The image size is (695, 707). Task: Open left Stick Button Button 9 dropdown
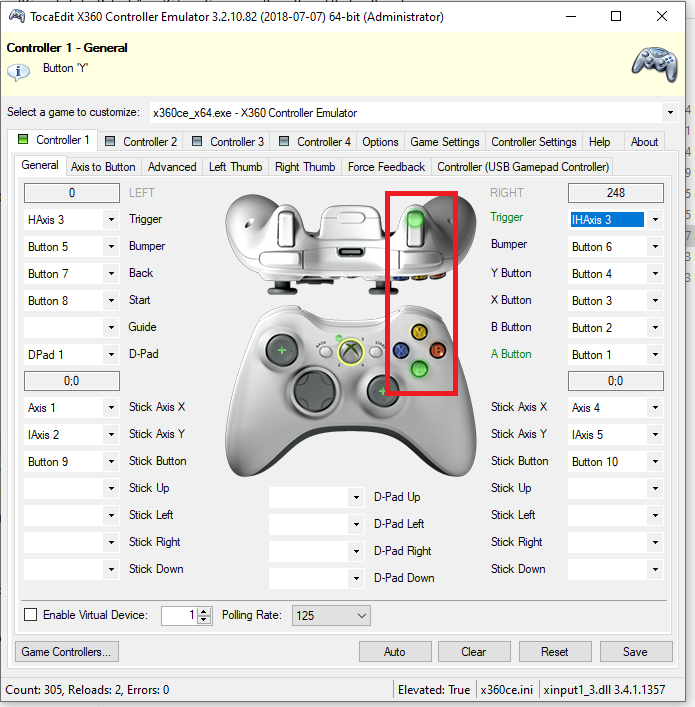111,462
